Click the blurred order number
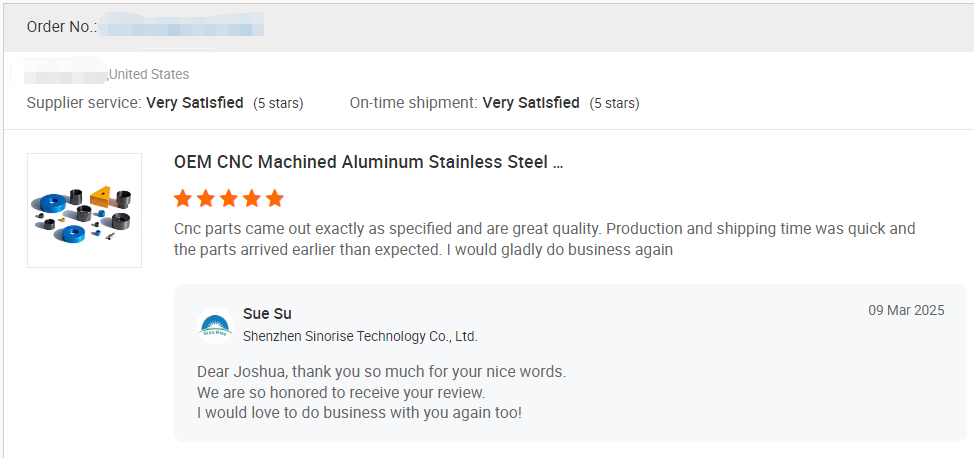The image size is (974, 458). (180, 26)
